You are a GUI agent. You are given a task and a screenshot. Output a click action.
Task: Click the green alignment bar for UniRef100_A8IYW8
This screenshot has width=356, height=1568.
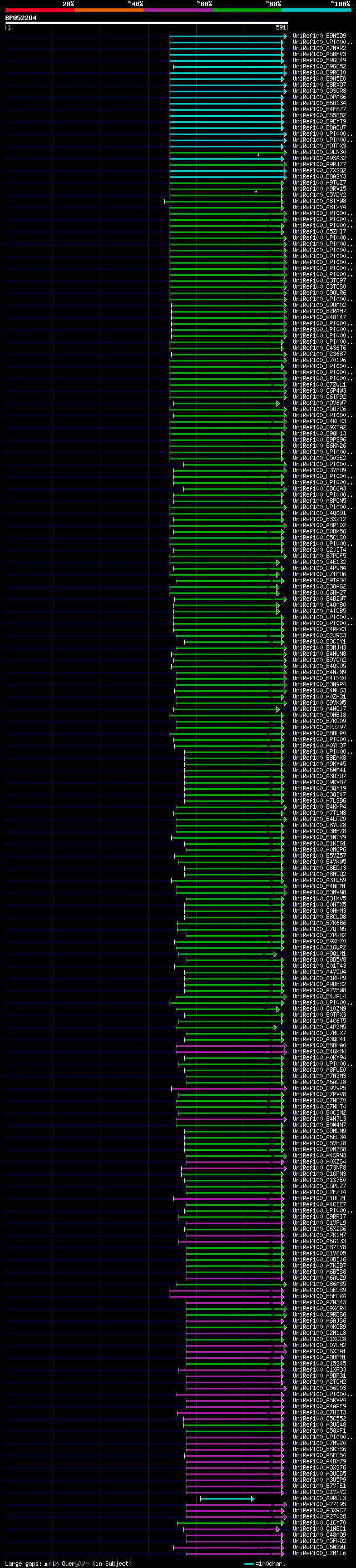224,201
